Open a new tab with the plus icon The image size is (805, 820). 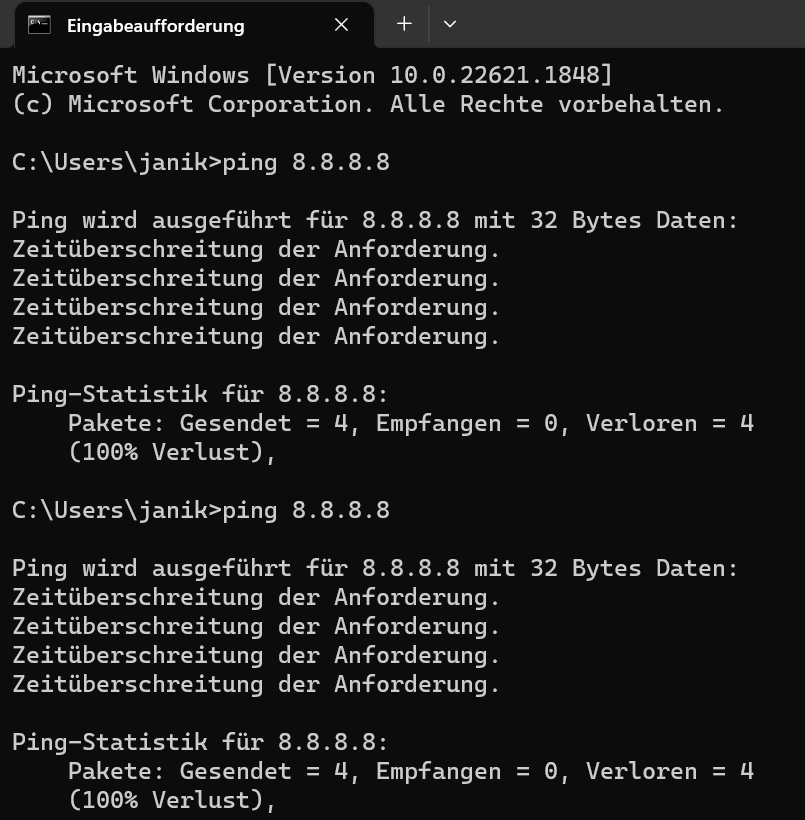404,24
